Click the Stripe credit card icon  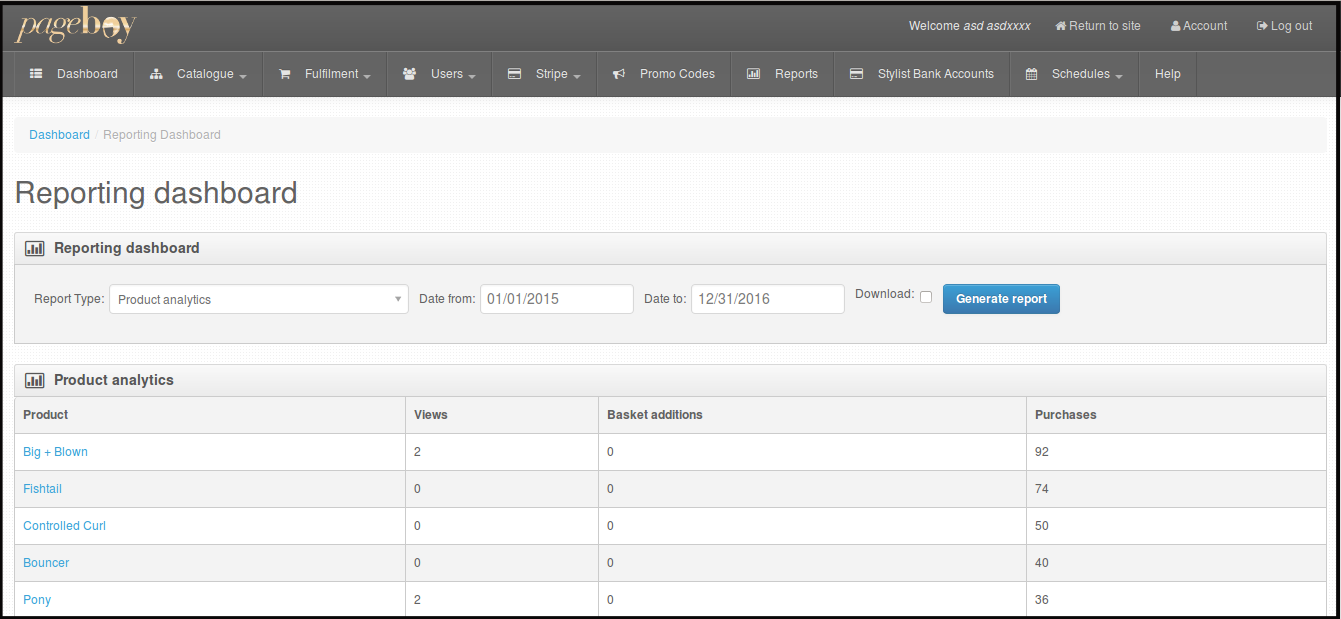[x=514, y=74]
